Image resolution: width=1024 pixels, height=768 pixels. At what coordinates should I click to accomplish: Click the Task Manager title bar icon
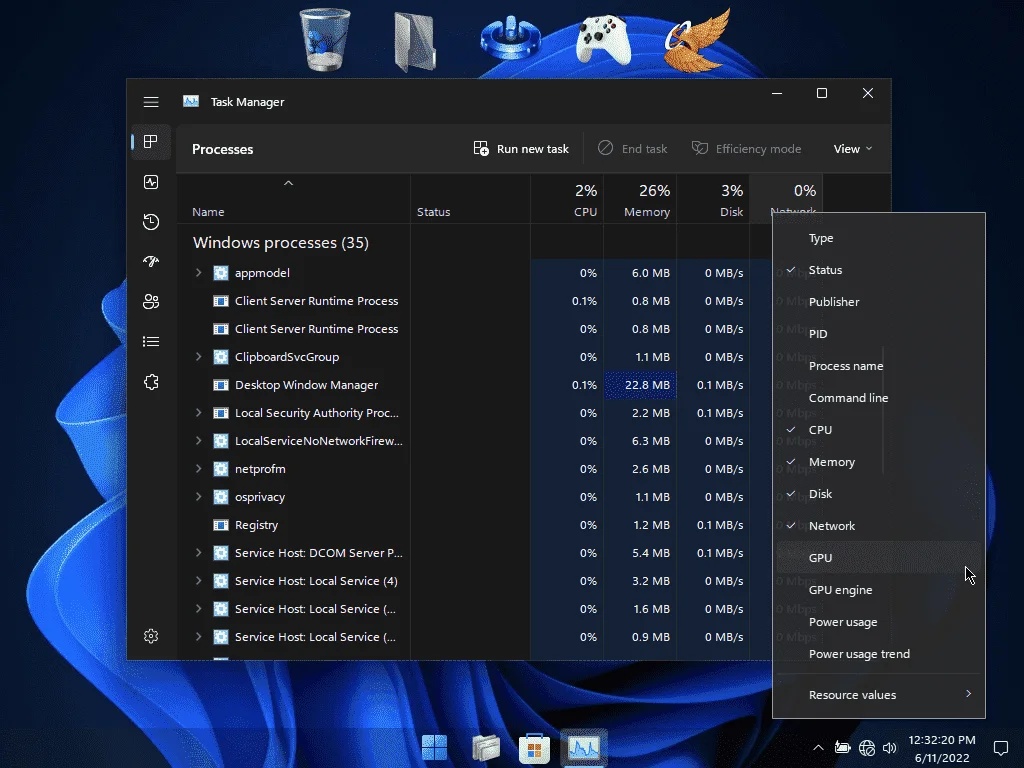coord(191,101)
